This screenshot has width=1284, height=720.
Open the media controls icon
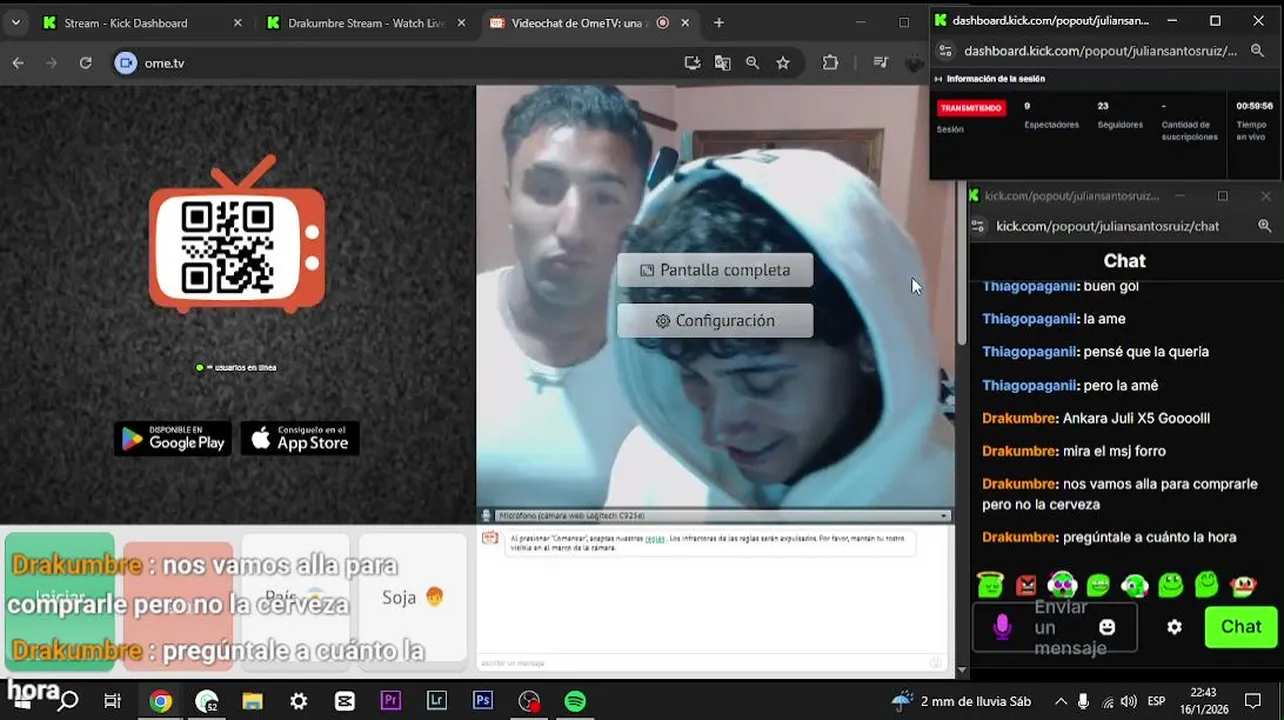(880, 63)
